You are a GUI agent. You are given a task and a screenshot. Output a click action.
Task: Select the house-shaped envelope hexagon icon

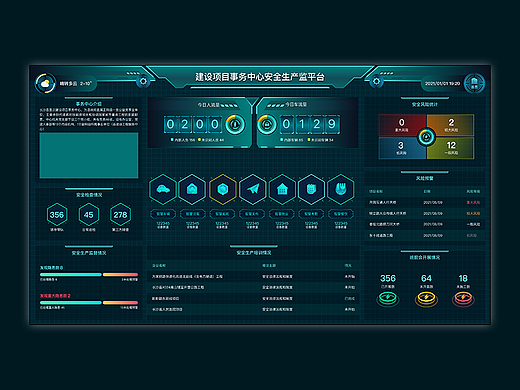click(x=192, y=189)
